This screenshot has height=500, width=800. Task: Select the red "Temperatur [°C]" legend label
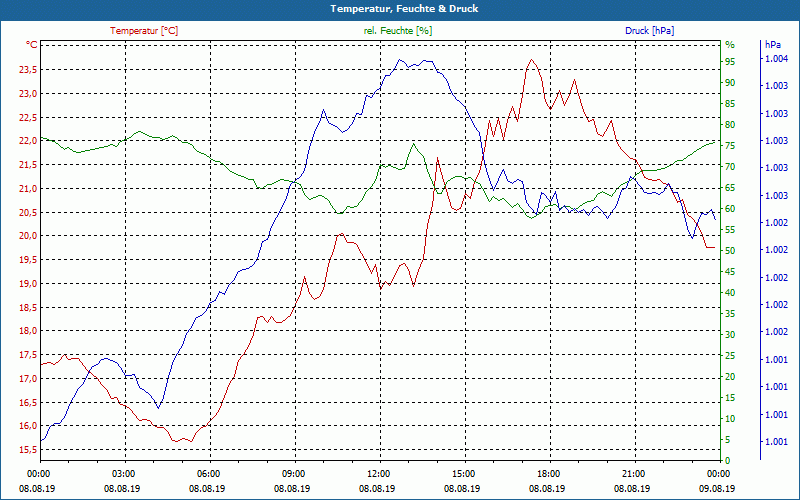click(x=144, y=31)
